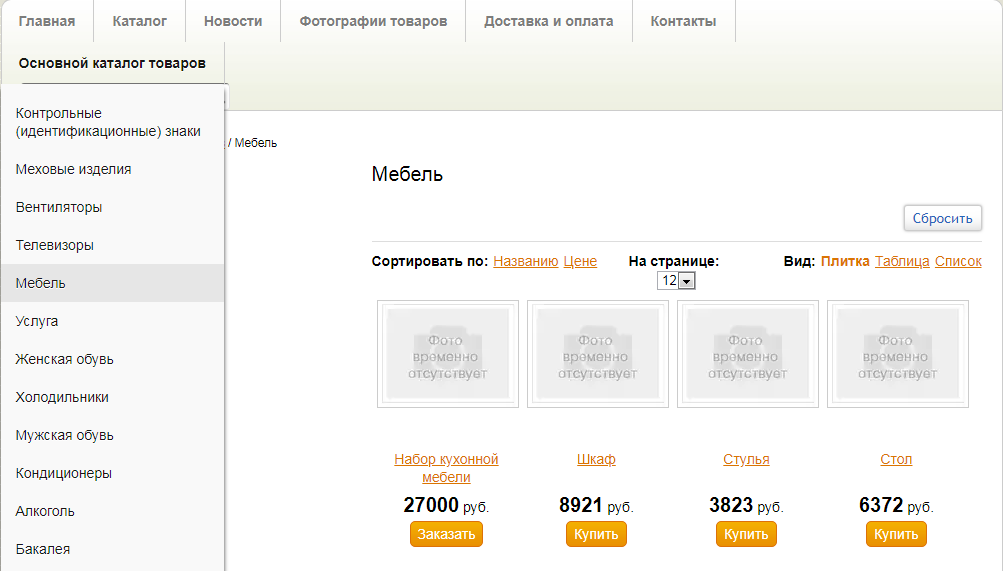Screen dimensions: 1003x571
Task: Select Меховые изделия category
Action: pos(73,169)
